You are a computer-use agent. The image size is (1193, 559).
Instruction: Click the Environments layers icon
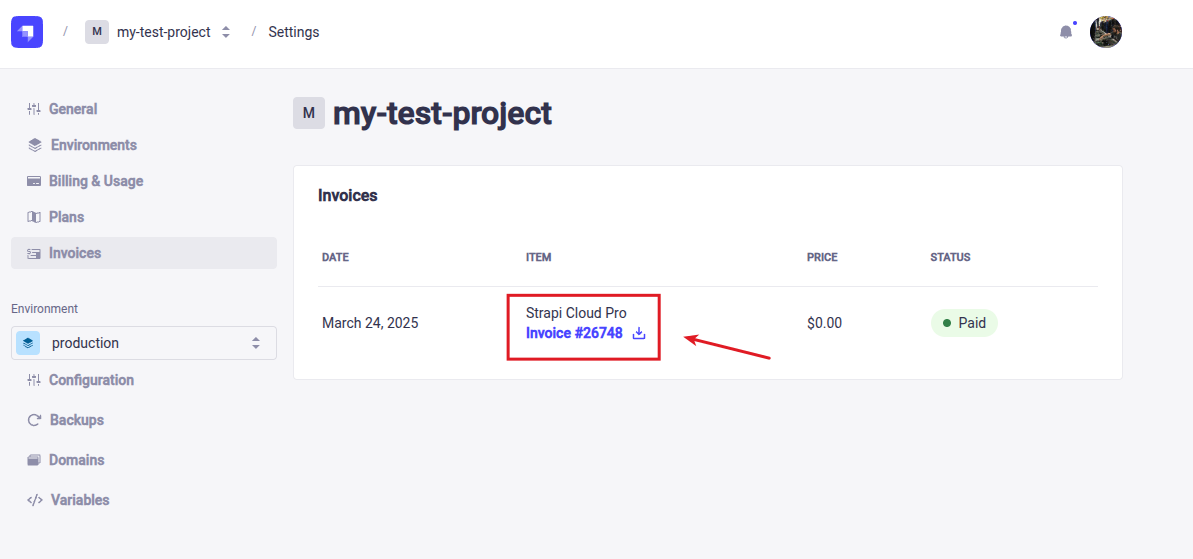point(35,145)
